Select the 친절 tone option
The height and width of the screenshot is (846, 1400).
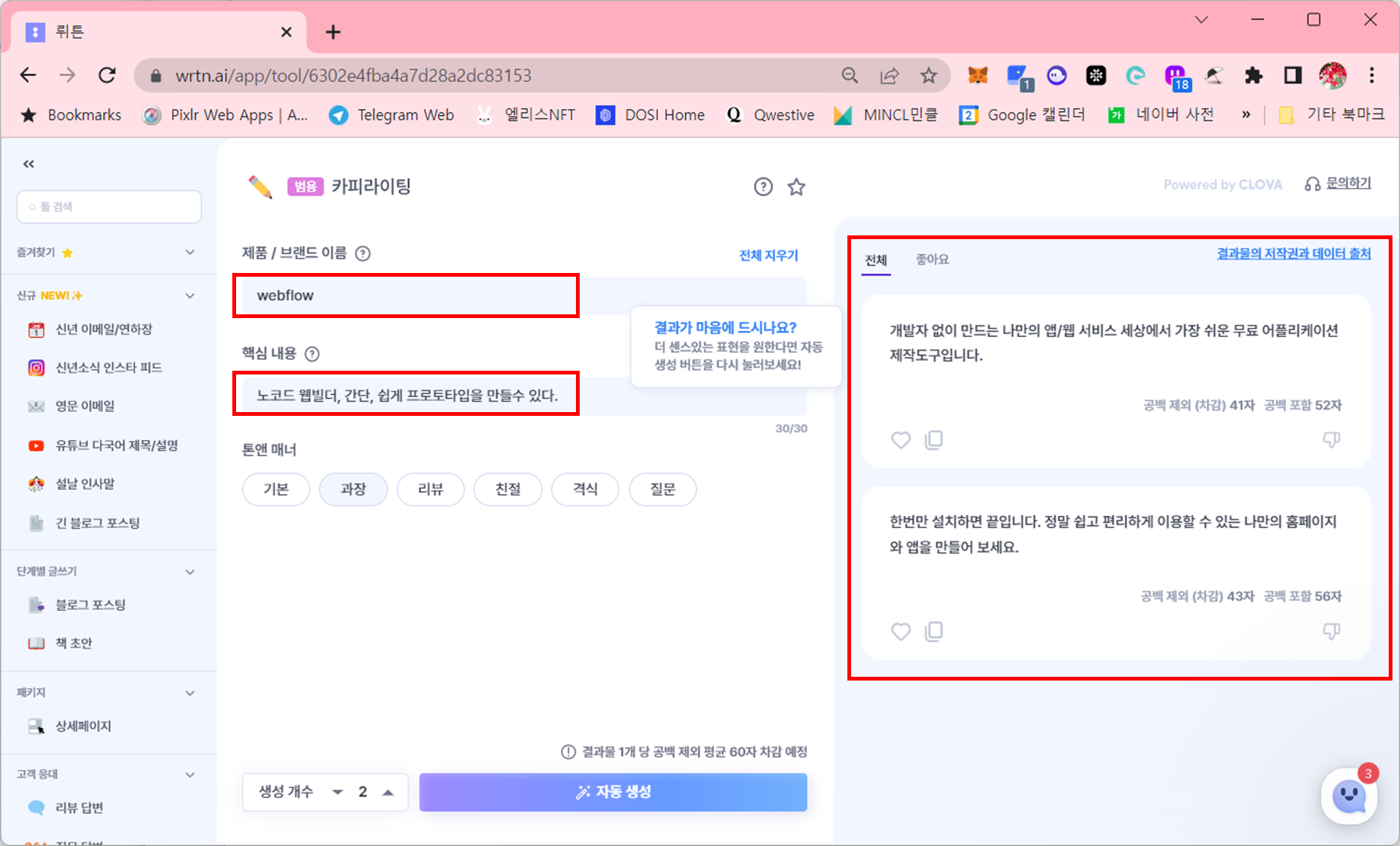click(508, 490)
